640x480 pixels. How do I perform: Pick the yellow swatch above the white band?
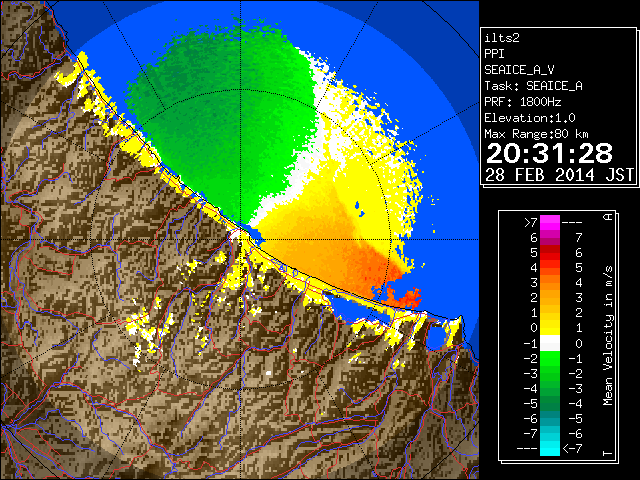(550, 328)
